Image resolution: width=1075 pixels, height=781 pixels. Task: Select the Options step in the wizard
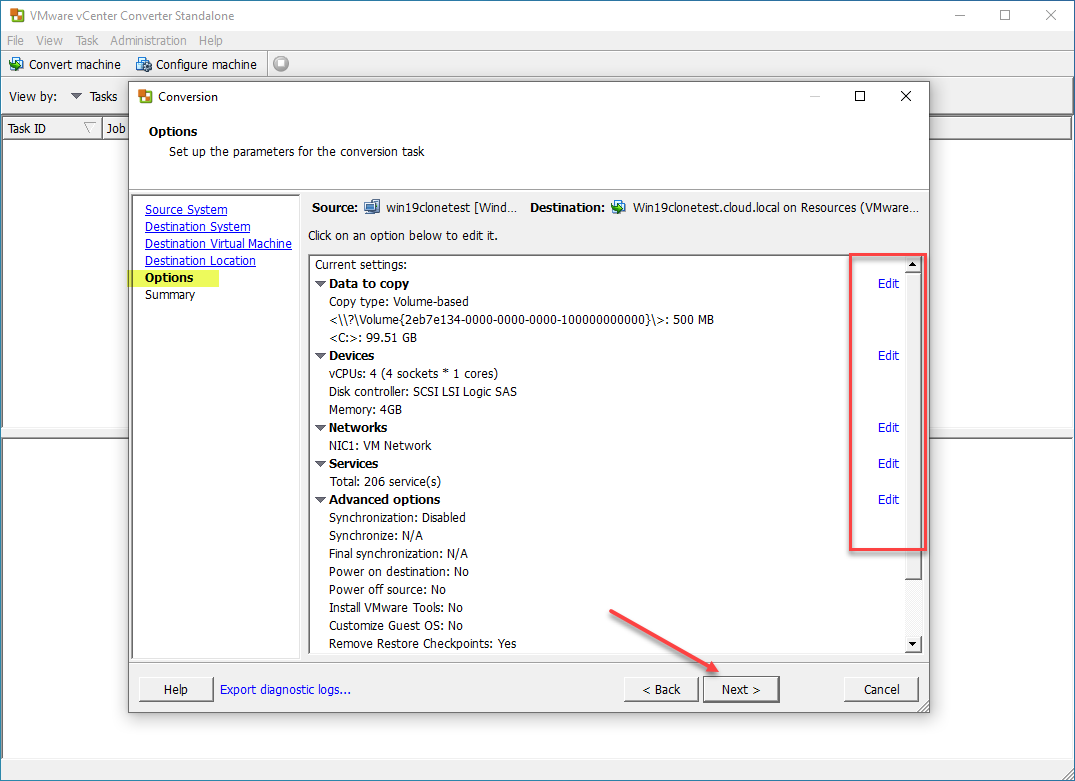(169, 278)
